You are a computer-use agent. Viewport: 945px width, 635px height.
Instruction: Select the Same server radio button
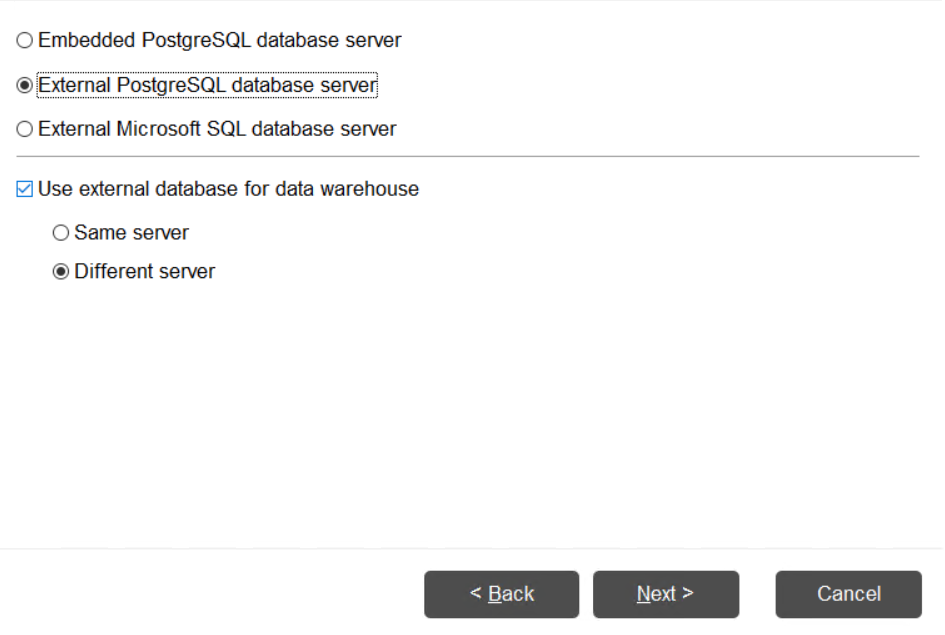[61, 233]
